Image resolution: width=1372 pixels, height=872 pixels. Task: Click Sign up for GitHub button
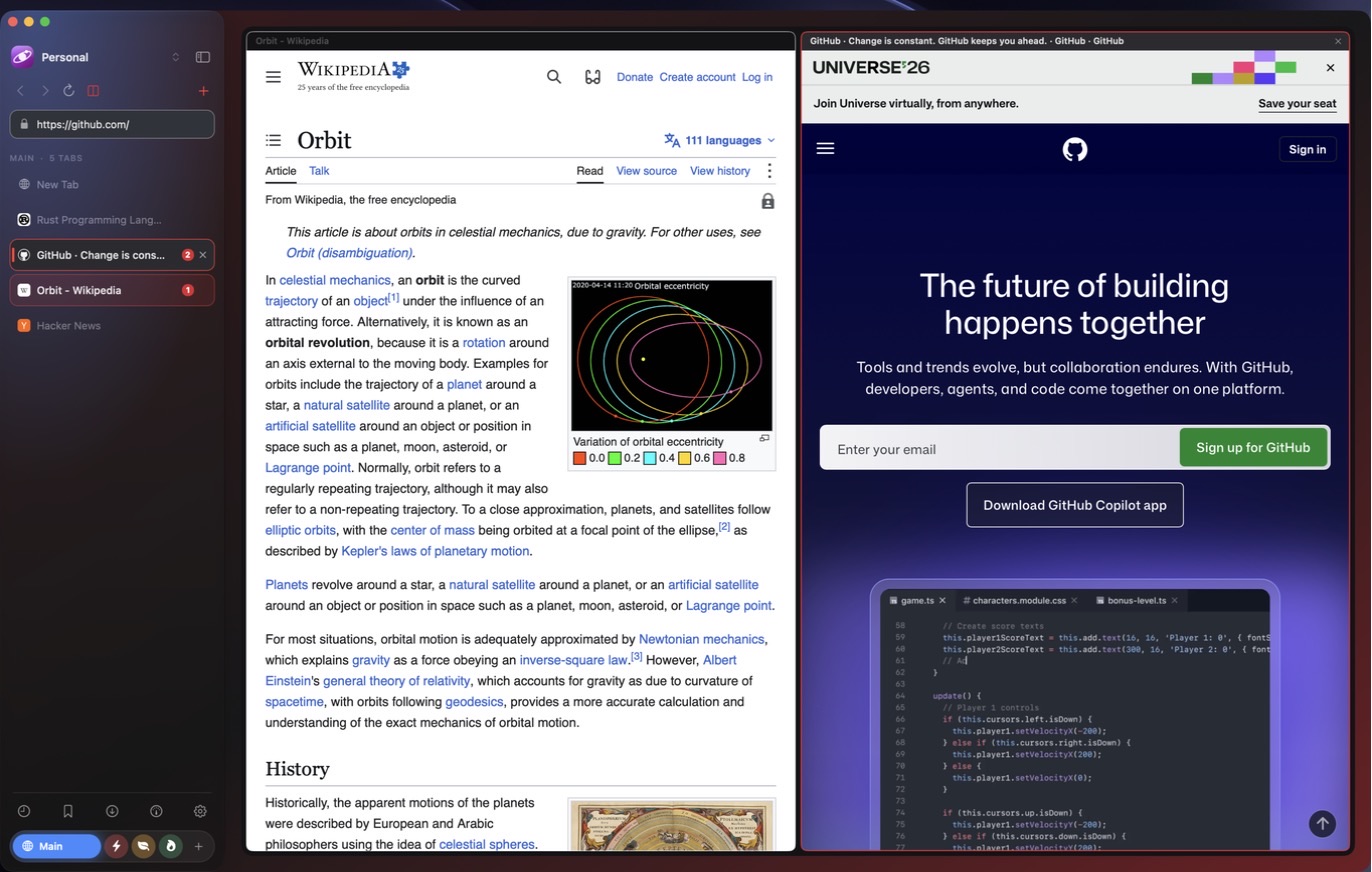pos(1253,448)
